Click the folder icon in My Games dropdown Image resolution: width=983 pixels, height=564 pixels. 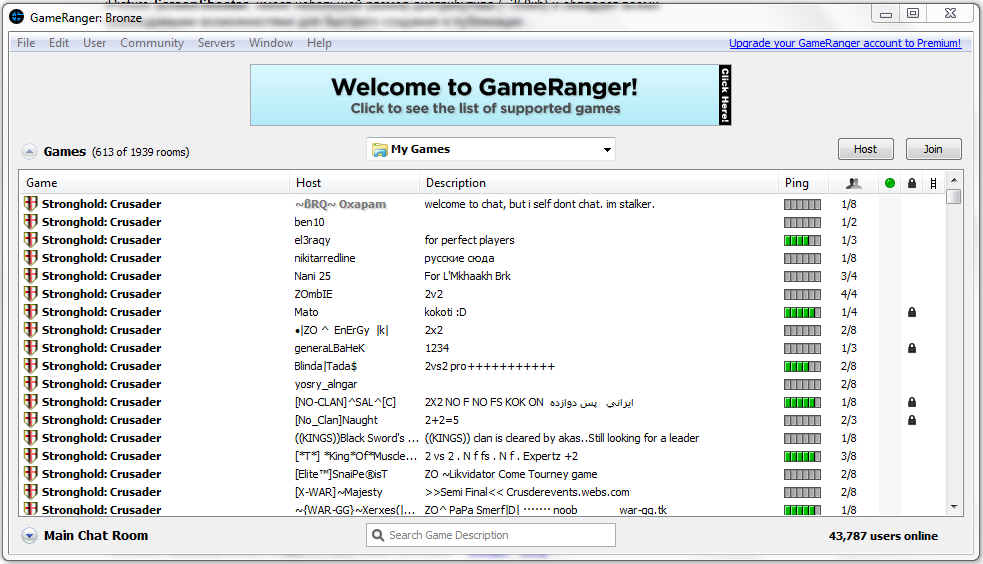379,150
